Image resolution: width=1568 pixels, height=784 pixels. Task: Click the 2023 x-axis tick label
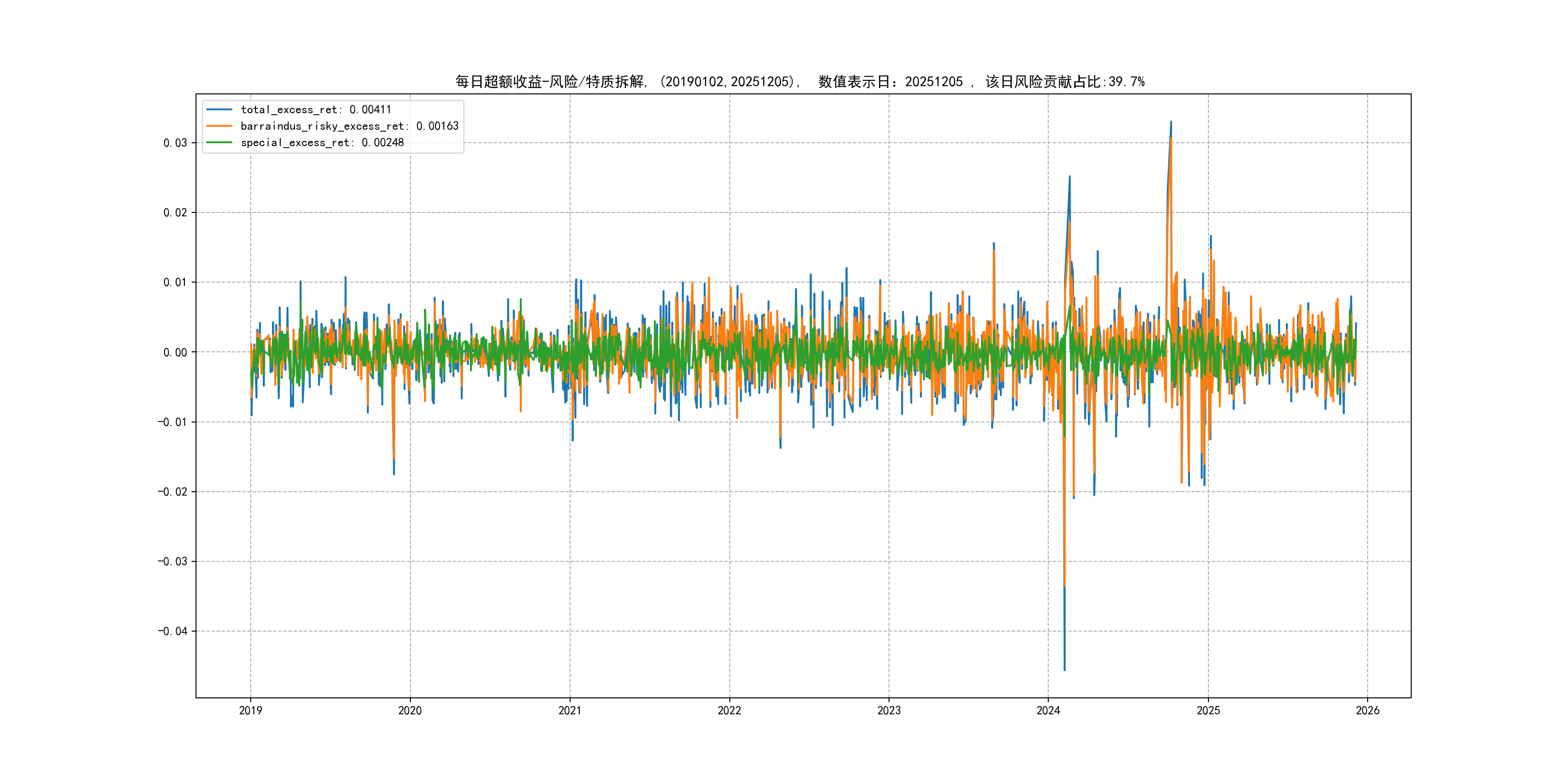click(889, 710)
